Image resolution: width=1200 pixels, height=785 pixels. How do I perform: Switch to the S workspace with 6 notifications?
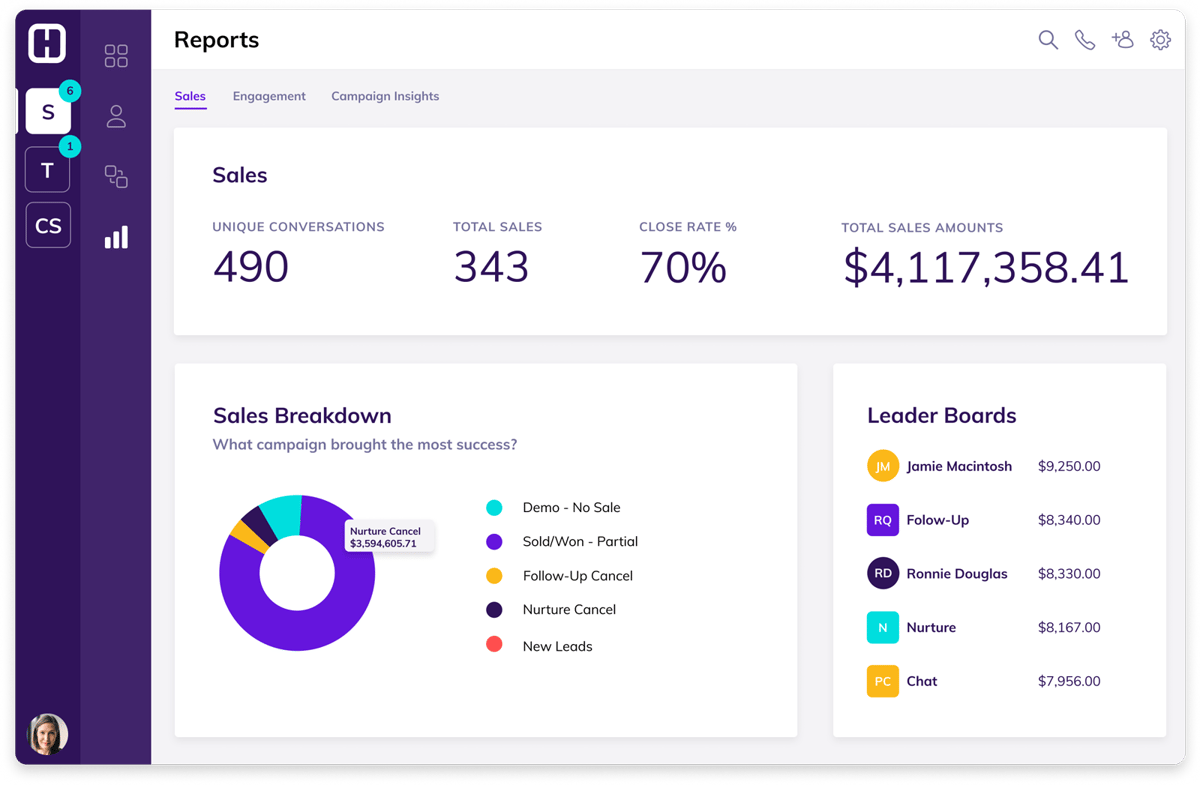click(47, 112)
